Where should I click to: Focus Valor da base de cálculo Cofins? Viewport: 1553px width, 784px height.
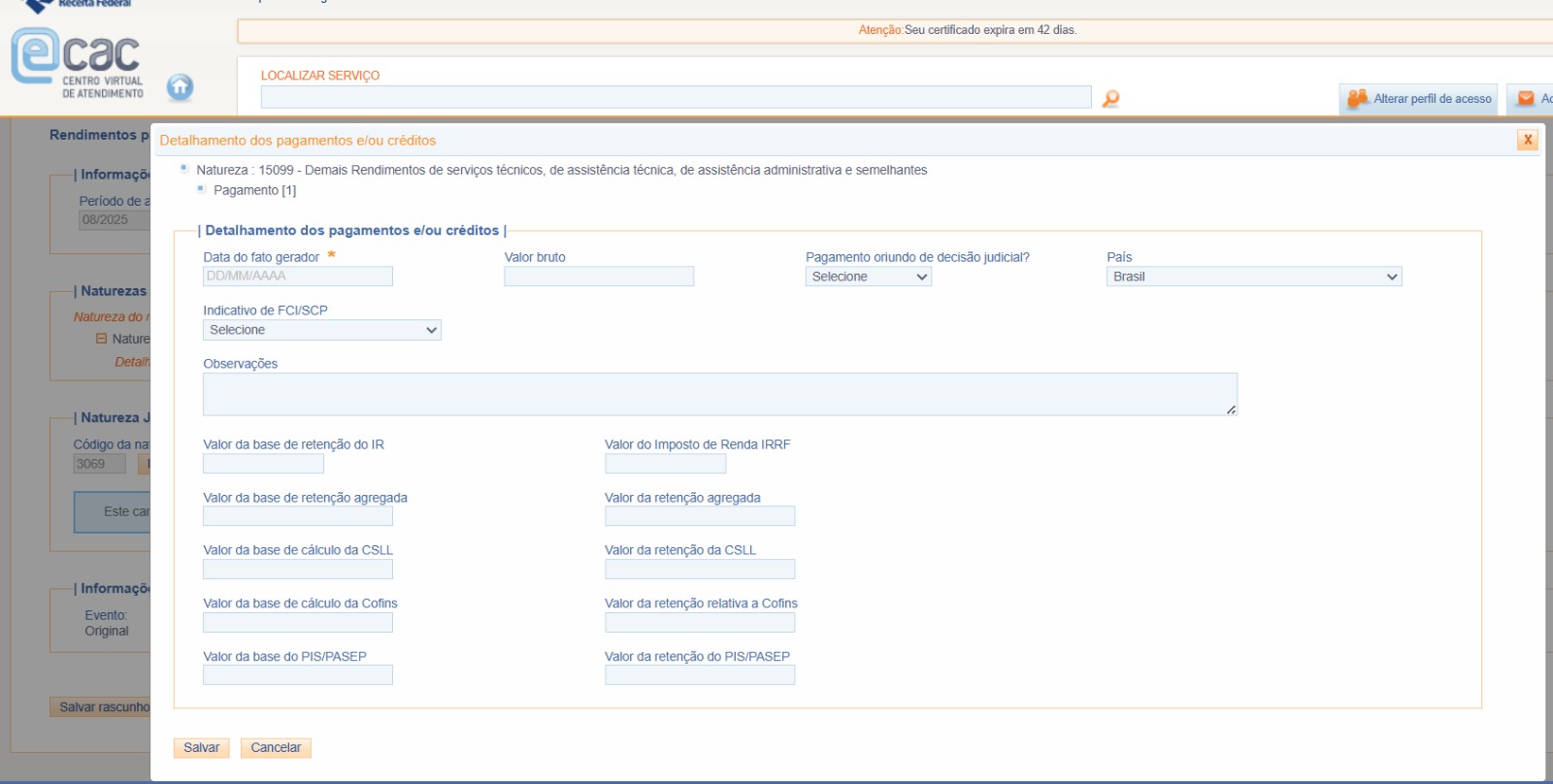[x=298, y=622]
